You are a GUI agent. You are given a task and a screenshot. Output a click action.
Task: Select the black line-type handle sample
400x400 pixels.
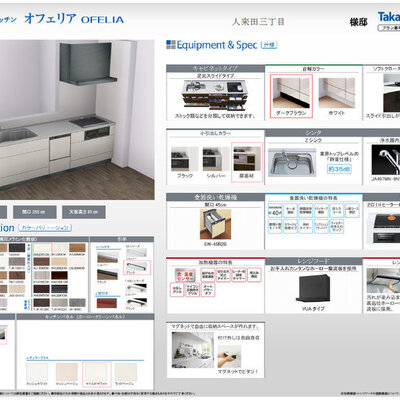pos(107,275)
